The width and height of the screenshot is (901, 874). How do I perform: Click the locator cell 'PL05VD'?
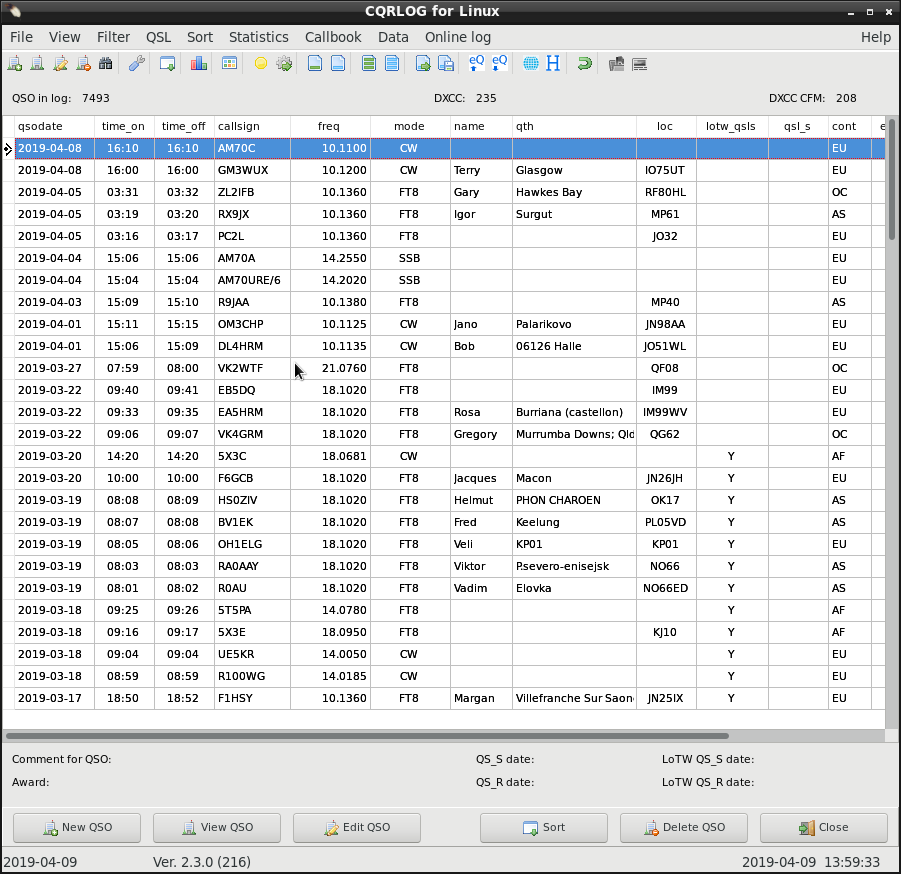tap(666, 522)
